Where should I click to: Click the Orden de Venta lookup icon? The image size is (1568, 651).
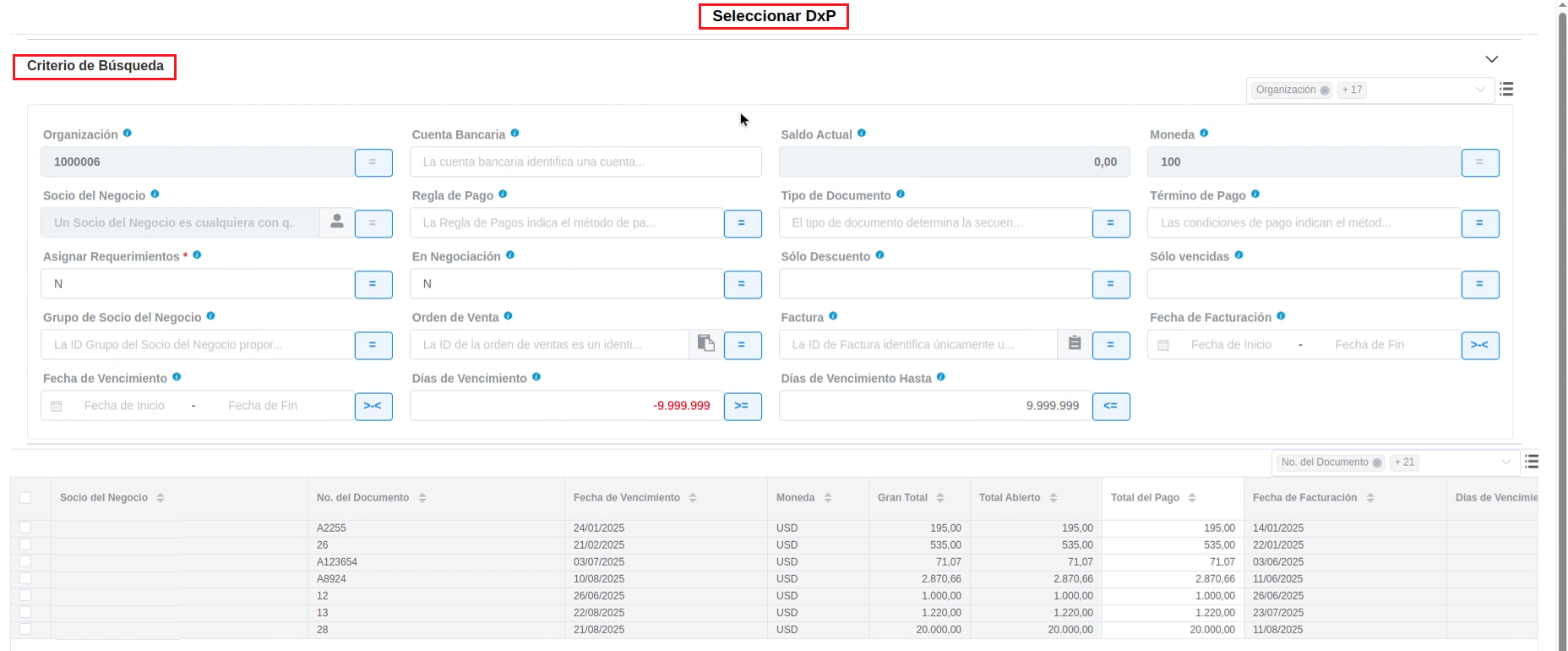click(706, 344)
